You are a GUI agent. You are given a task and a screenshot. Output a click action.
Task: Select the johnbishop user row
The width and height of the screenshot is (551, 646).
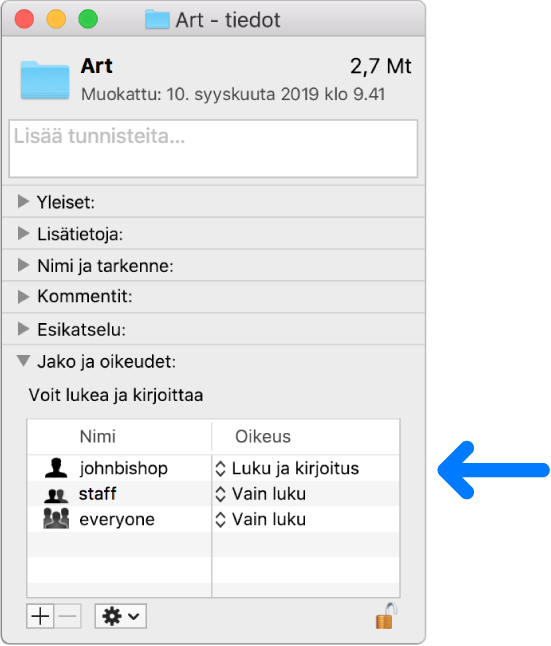click(213, 468)
